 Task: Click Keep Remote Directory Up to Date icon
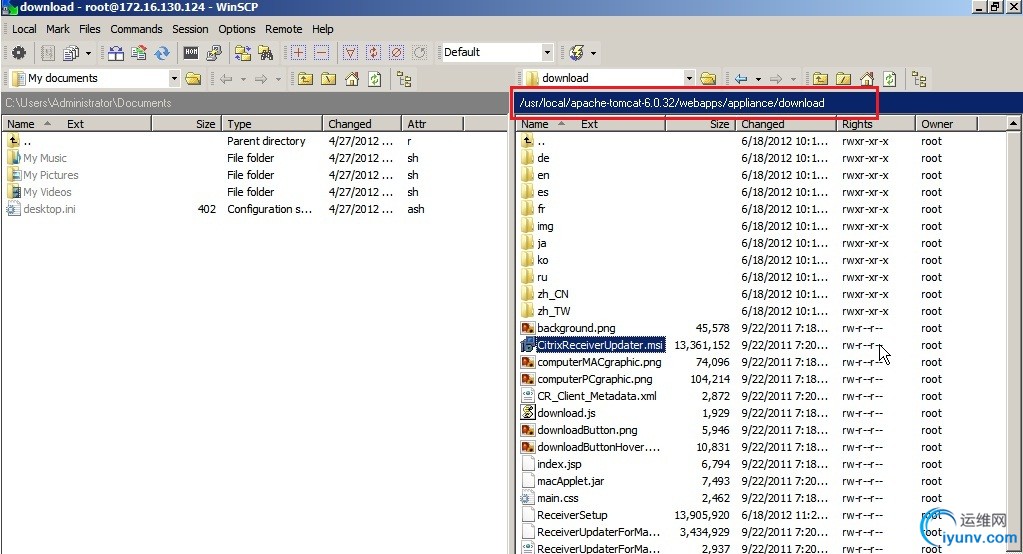coord(138,53)
